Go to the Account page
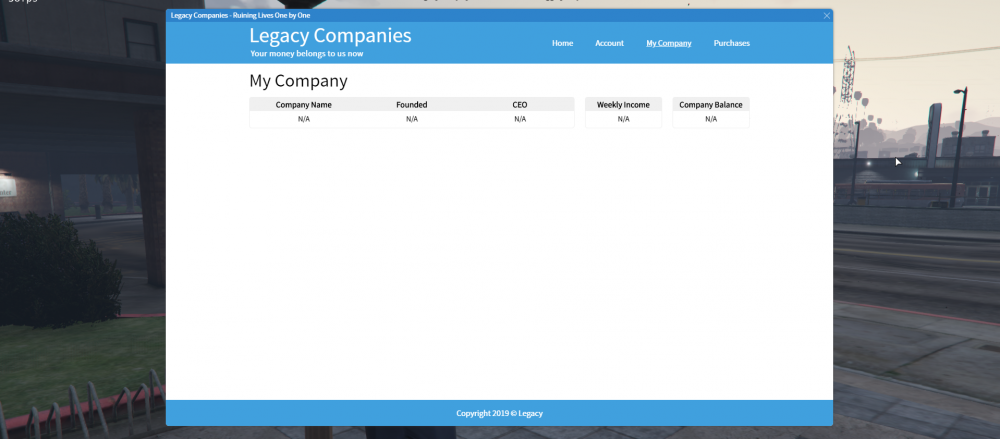This screenshot has height=439, width=1000. click(609, 43)
